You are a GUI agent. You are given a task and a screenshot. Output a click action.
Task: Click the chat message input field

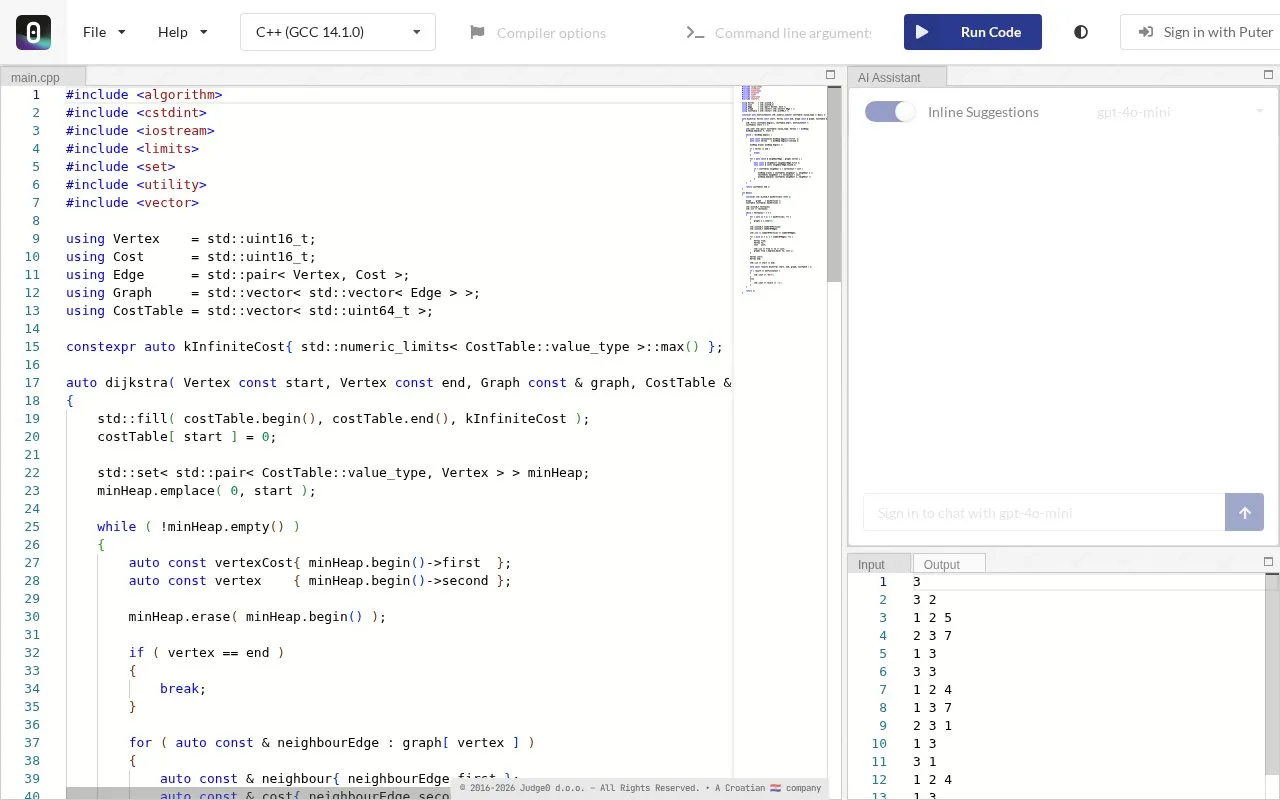click(x=1044, y=512)
